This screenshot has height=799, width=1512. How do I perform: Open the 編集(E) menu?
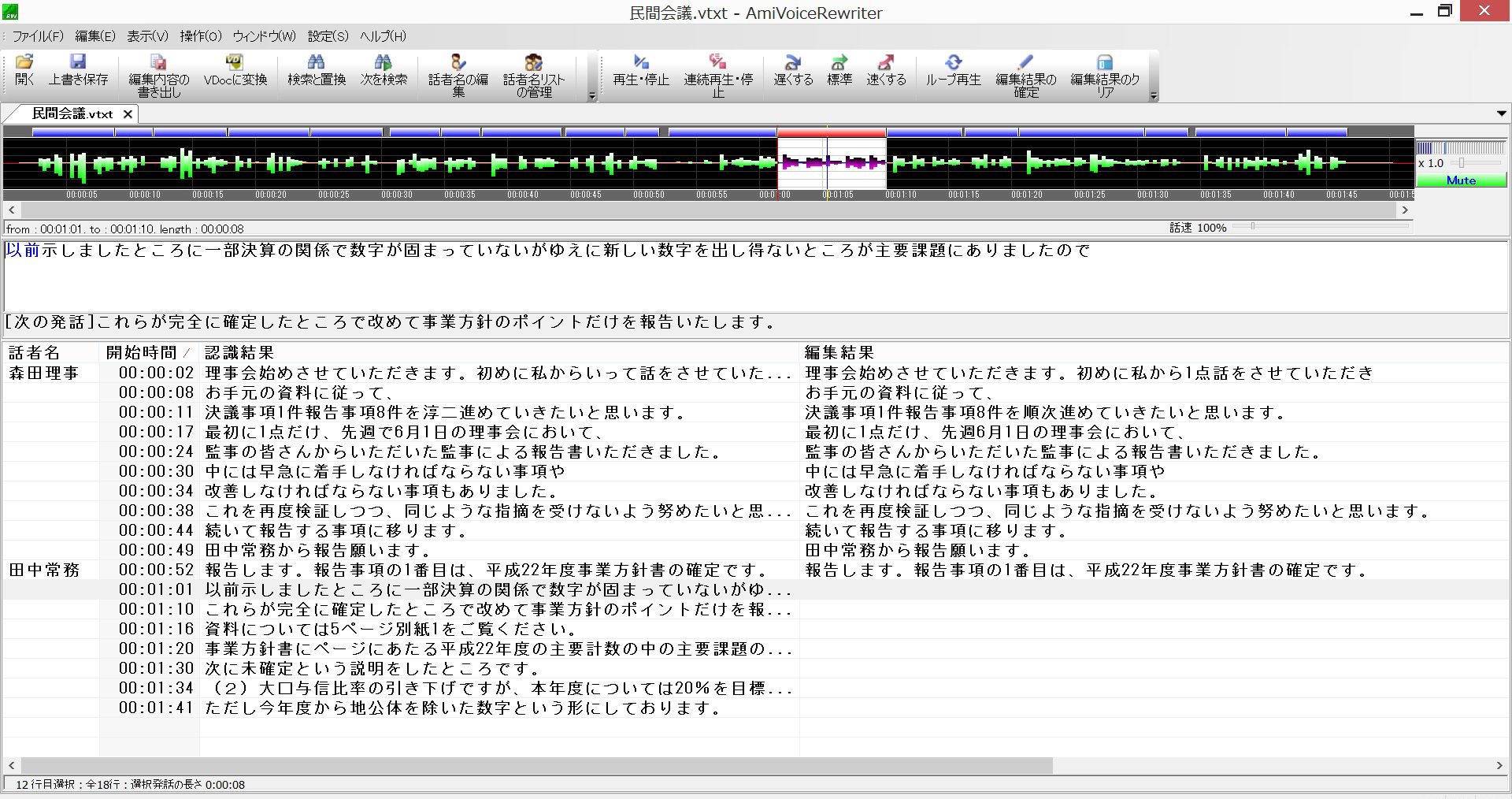95,36
